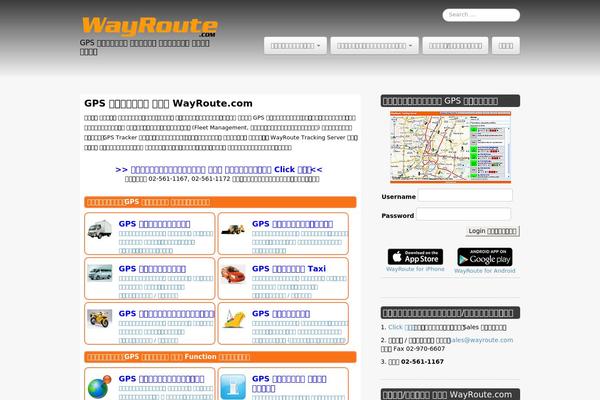Open the GPS link beside the motorcycle
The height and width of the screenshot is (400, 600).
point(166,313)
